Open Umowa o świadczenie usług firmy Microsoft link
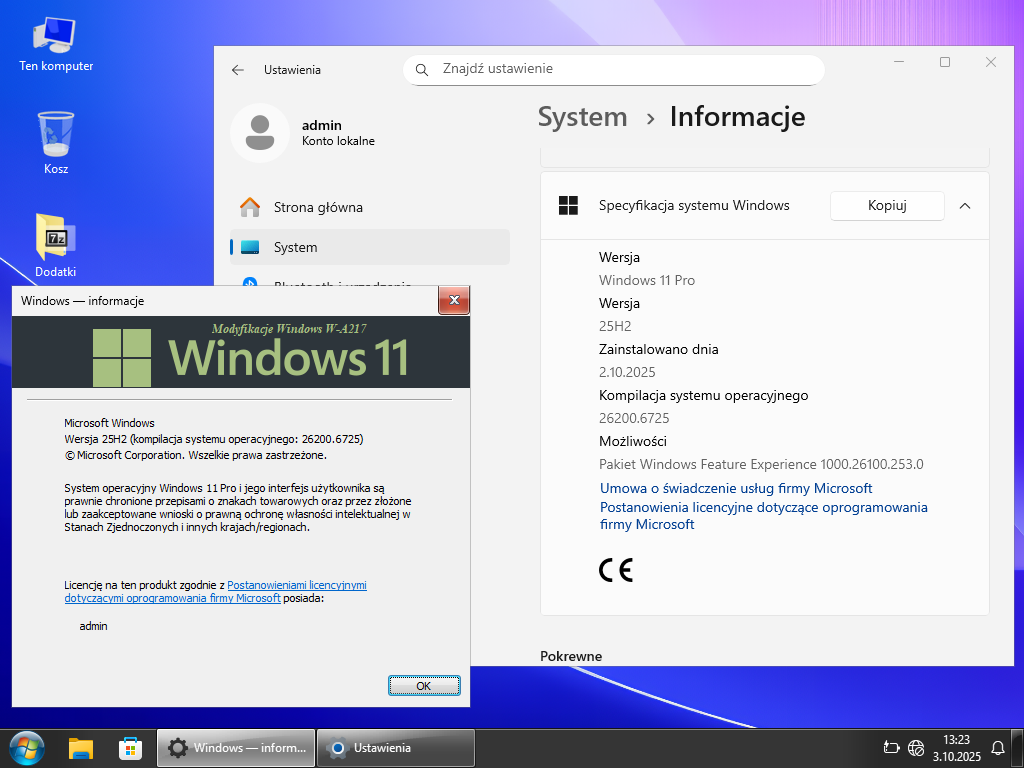1024x768 pixels. click(736, 488)
